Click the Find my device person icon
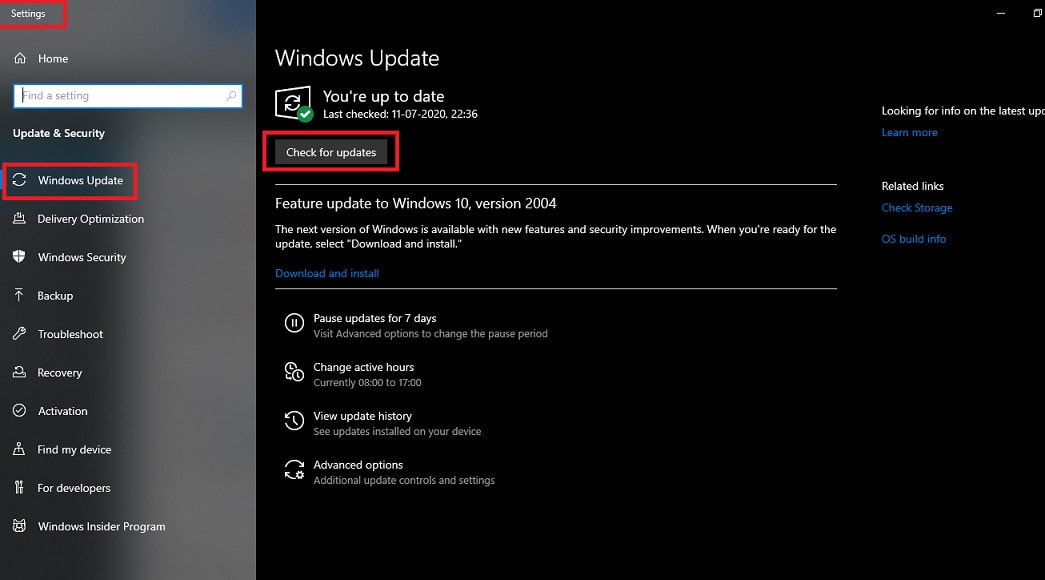 click(19, 449)
